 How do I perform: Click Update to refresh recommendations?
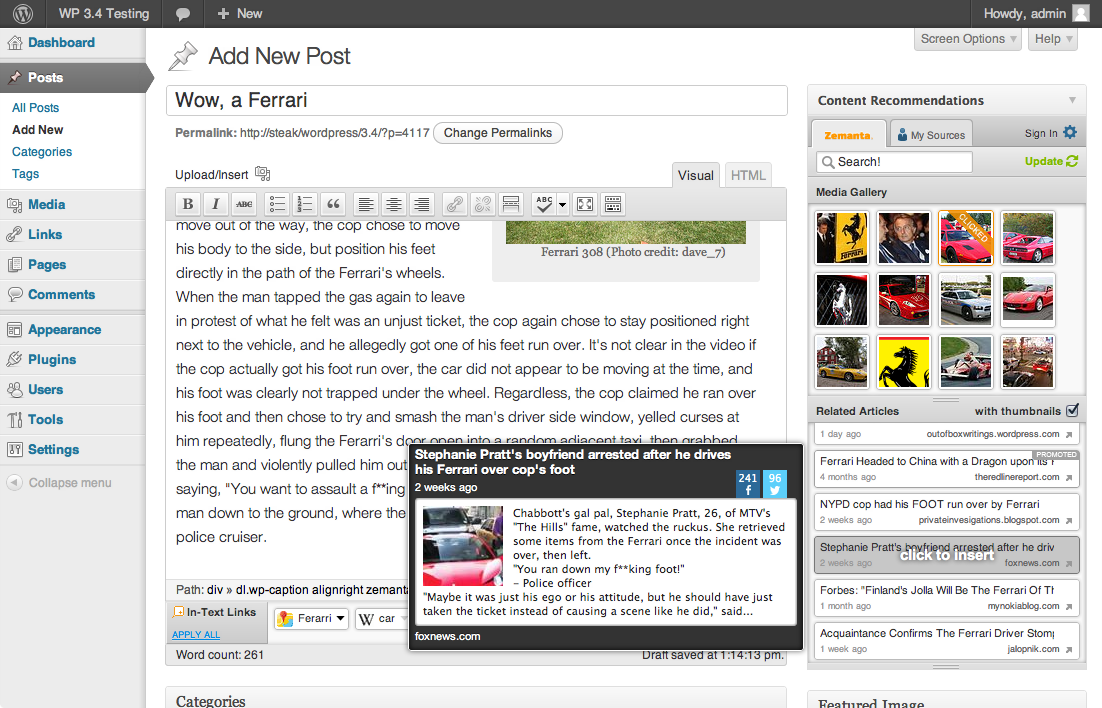click(1051, 162)
